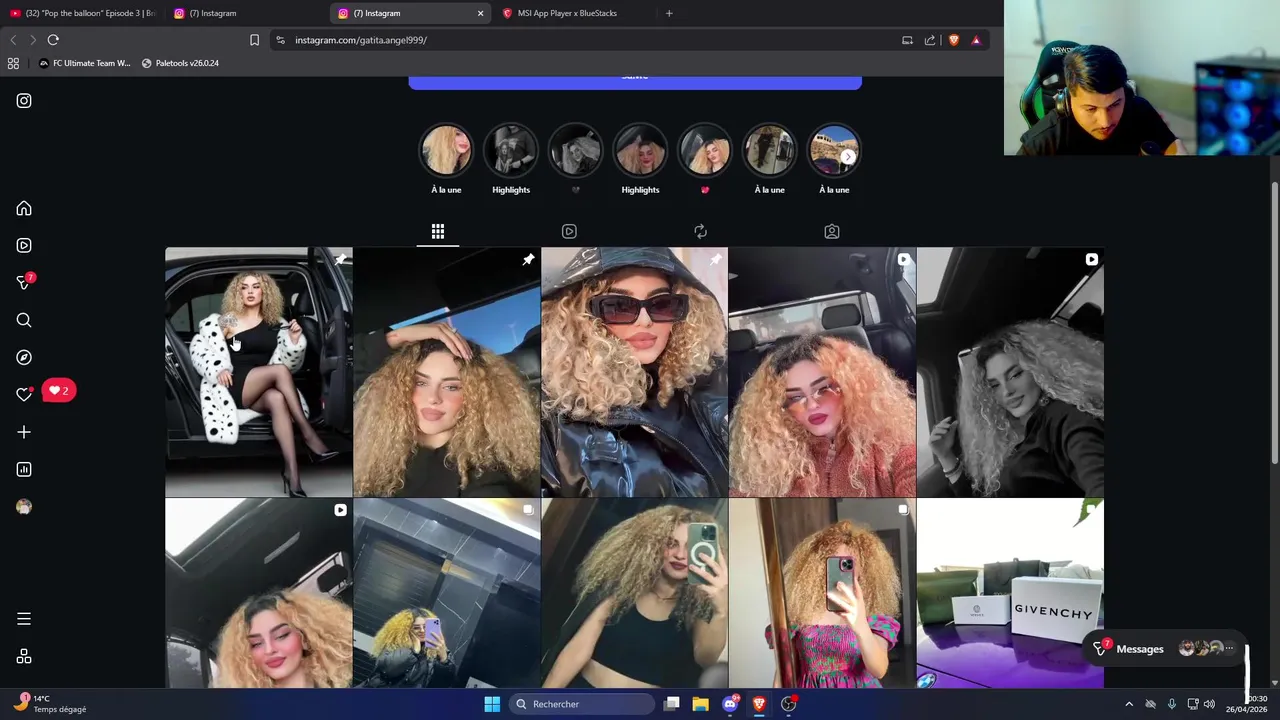Open Brave browser from the taskbar
1280x720 pixels.
pyautogui.click(x=759, y=704)
